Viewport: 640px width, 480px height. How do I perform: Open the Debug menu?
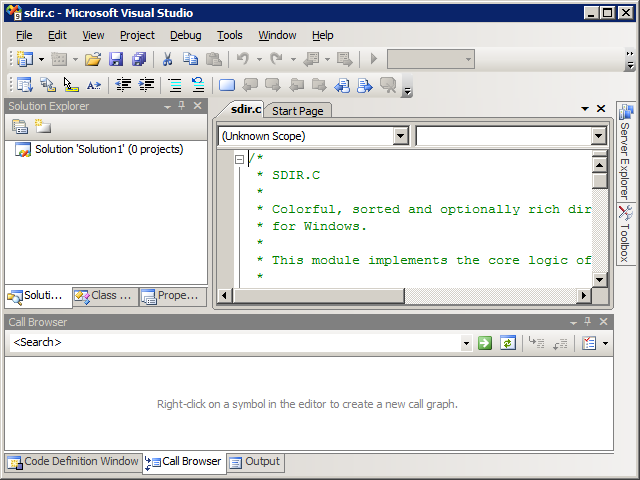(186, 36)
